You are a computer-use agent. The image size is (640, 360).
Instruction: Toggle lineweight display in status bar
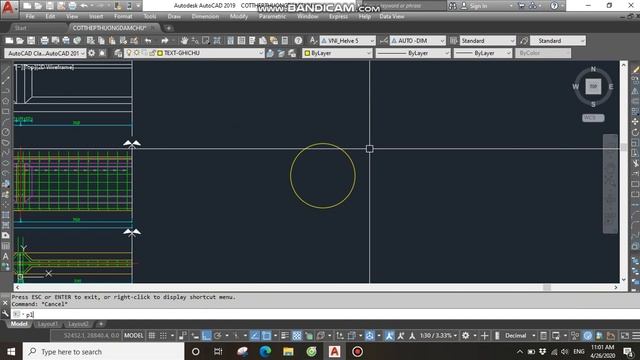point(285,336)
